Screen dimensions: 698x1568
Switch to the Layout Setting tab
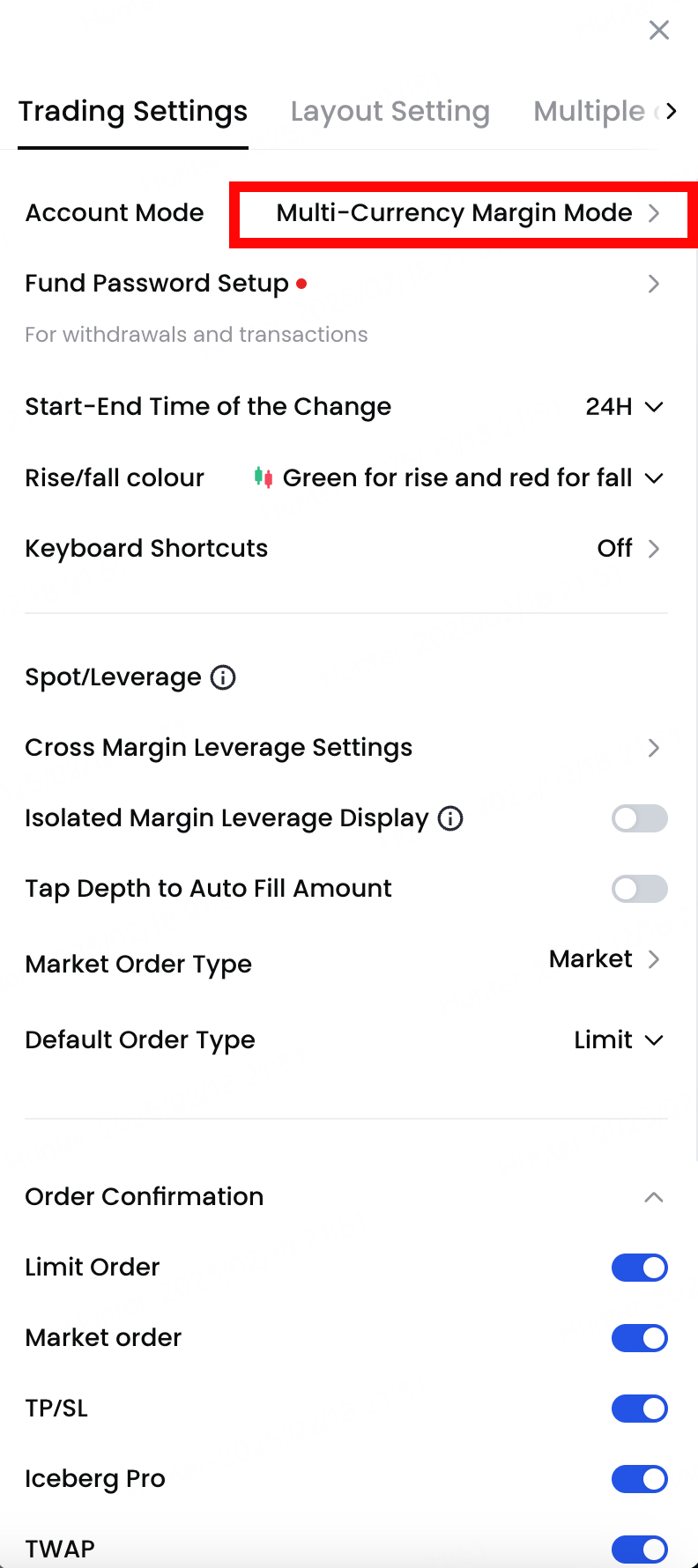coord(390,112)
